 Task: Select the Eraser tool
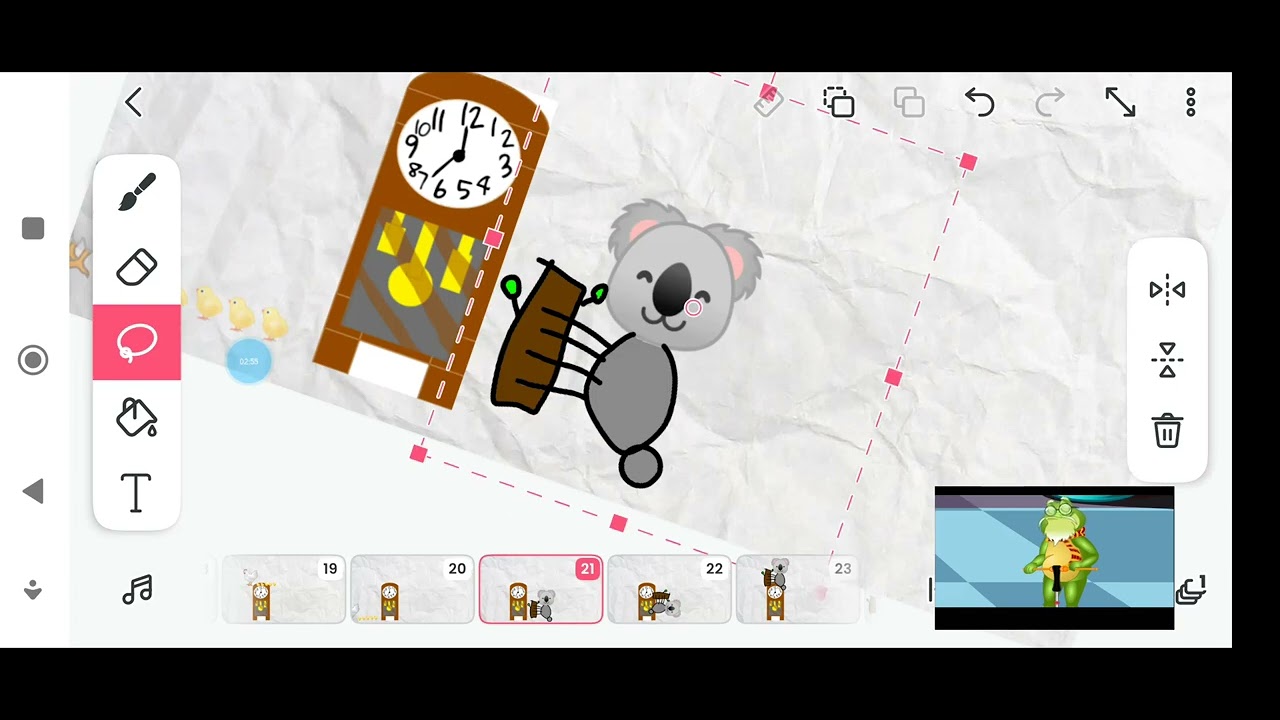[137, 267]
